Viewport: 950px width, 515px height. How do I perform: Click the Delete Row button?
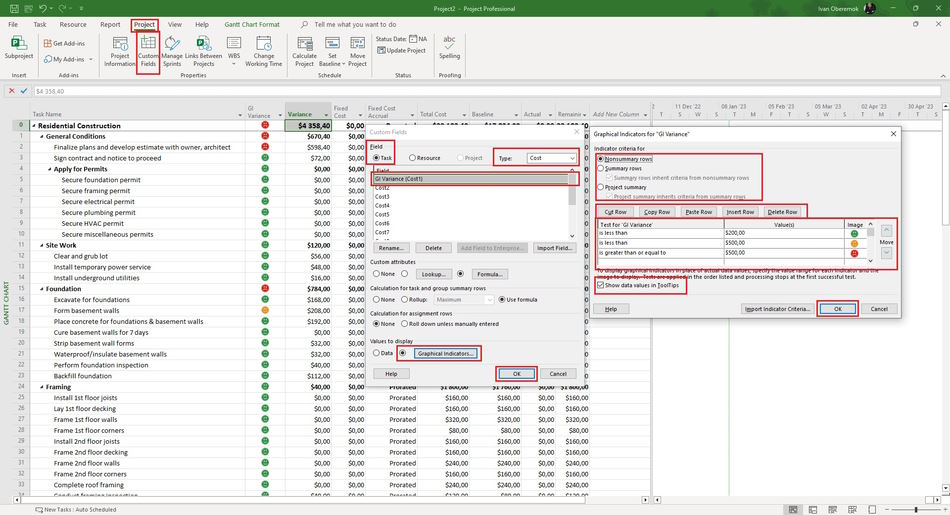pyautogui.click(x=782, y=212)
